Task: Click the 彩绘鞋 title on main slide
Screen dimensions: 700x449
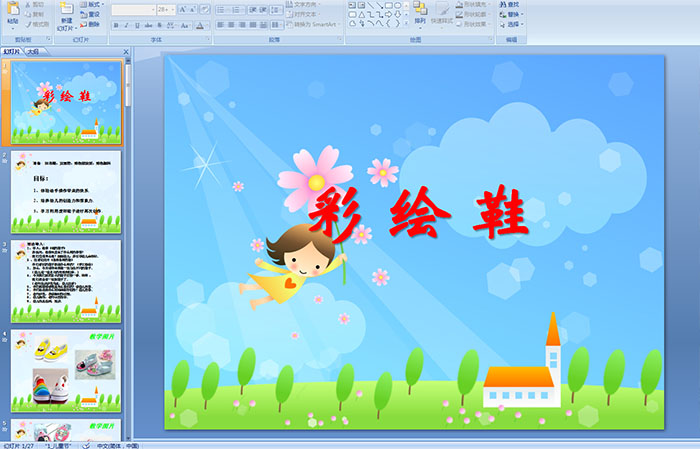Action: [418, 213]
